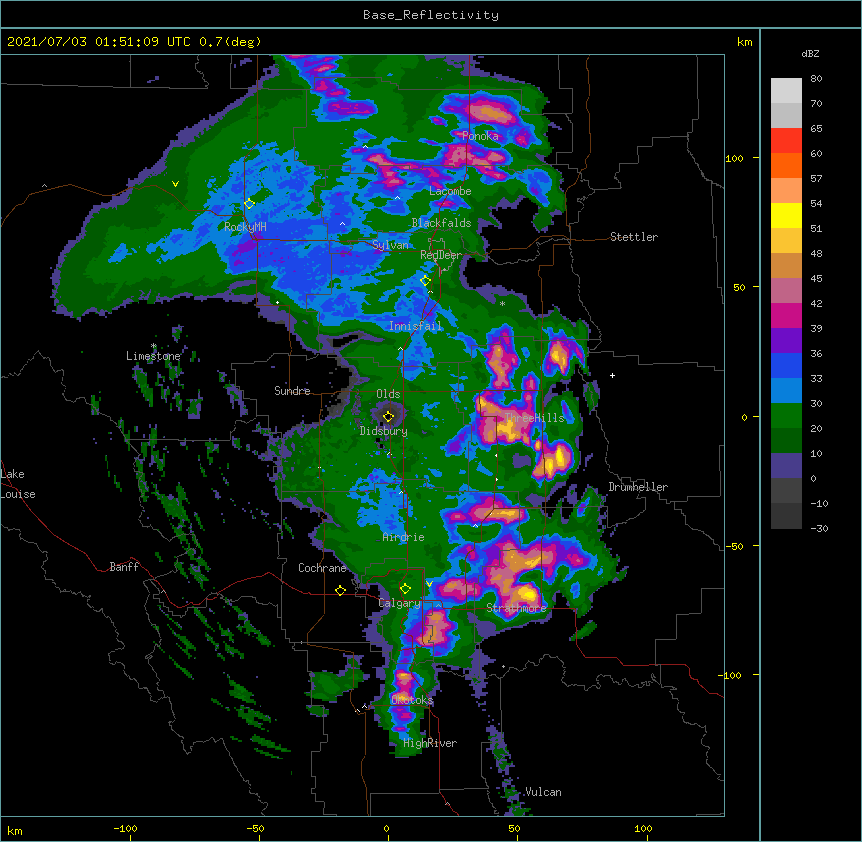This screenshot has height=842, width=862.
Task: Select the slate 0-10 dBZ legend swatch
Action: [x=786, y=466]
